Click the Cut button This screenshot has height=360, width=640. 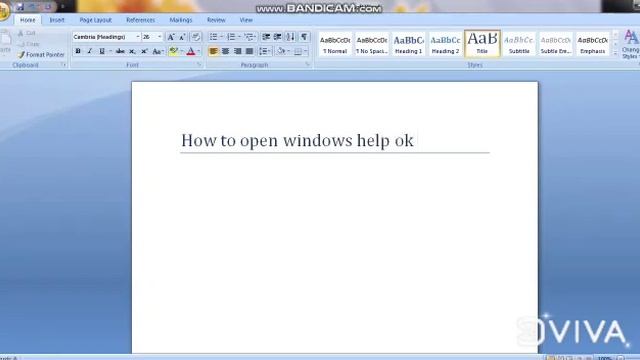point(27,33)
